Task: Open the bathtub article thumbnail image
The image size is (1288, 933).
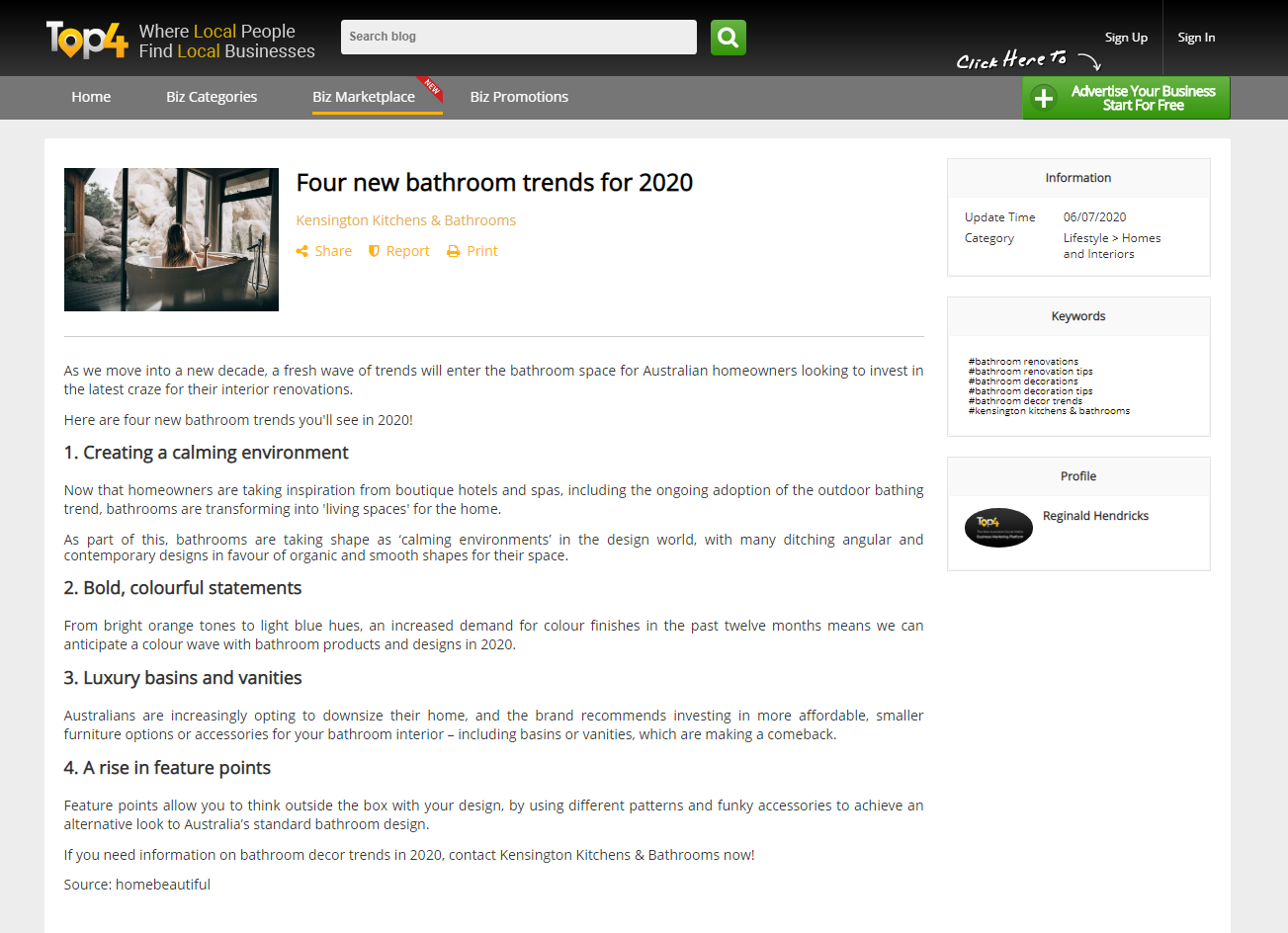Action: [x=171, y=239]
